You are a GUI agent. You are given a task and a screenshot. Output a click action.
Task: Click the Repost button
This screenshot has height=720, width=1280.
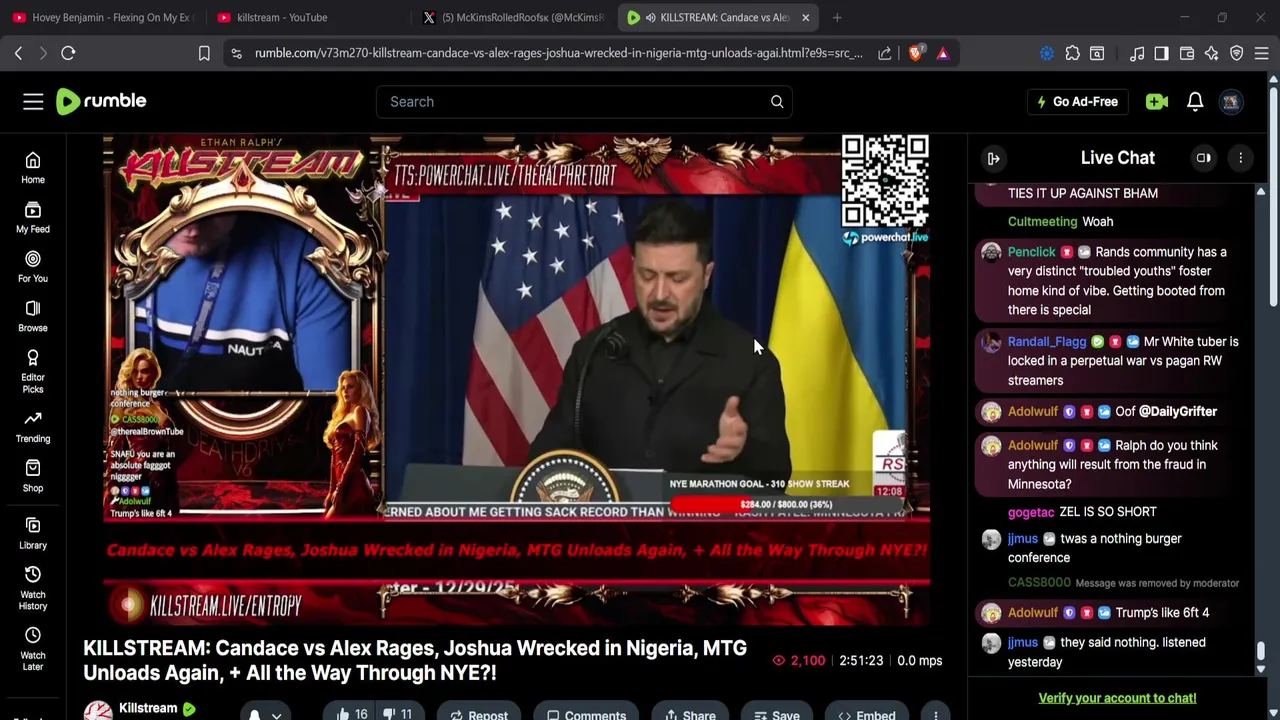(x=479, y=714)
